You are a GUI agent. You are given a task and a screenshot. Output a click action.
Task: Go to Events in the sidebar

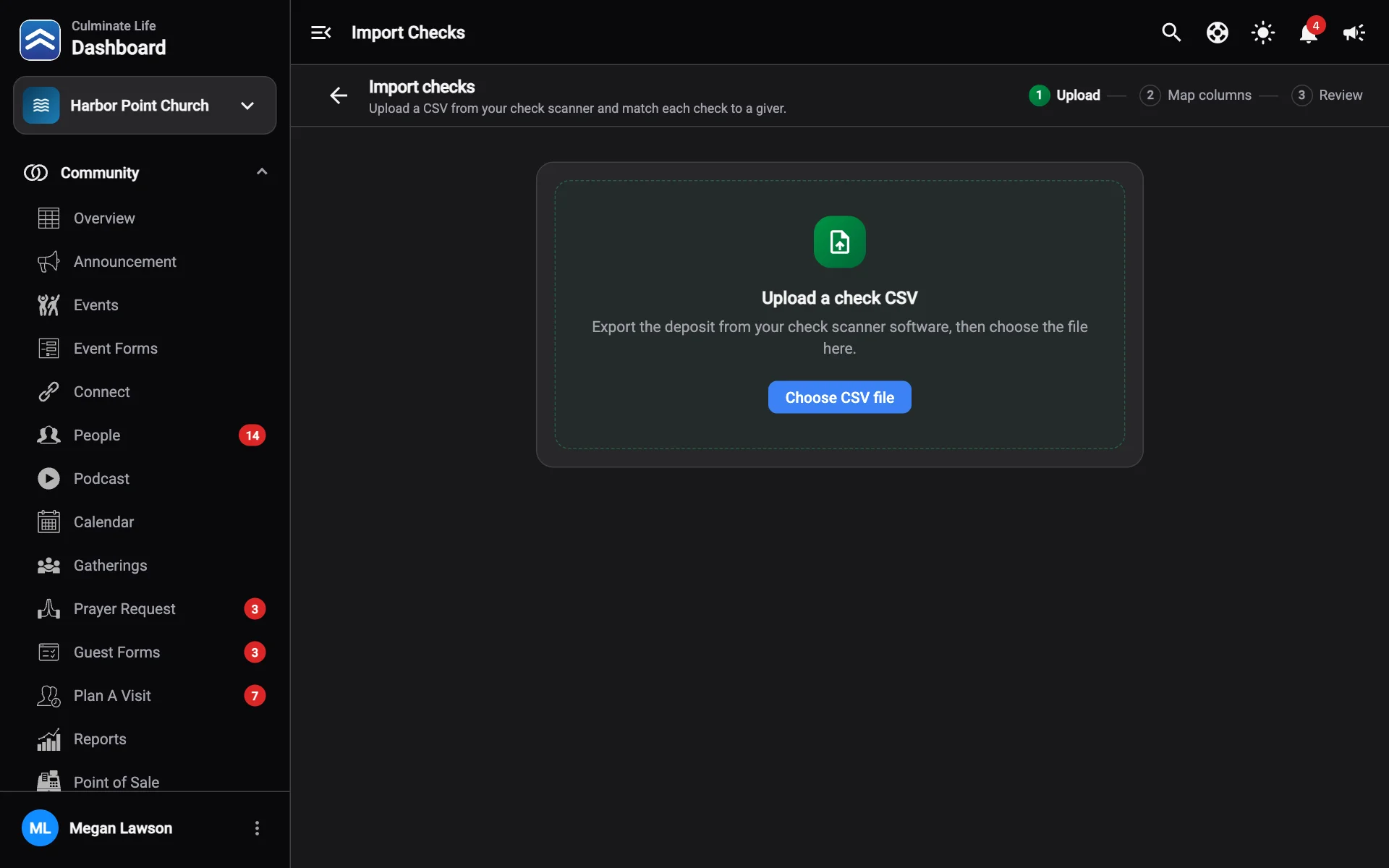pos(95,305)
